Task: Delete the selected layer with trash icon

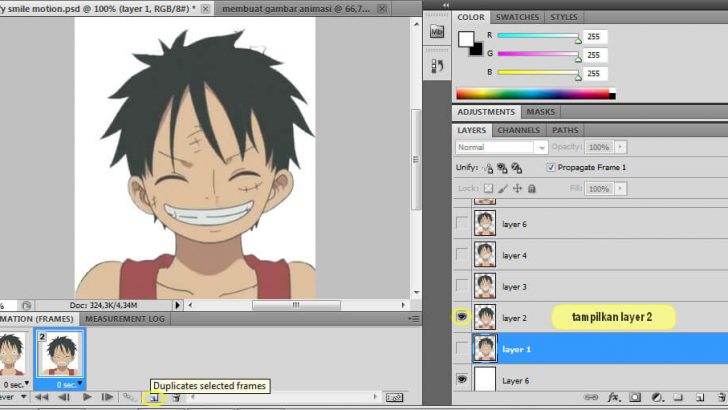Action: click(x=722, y=397)
